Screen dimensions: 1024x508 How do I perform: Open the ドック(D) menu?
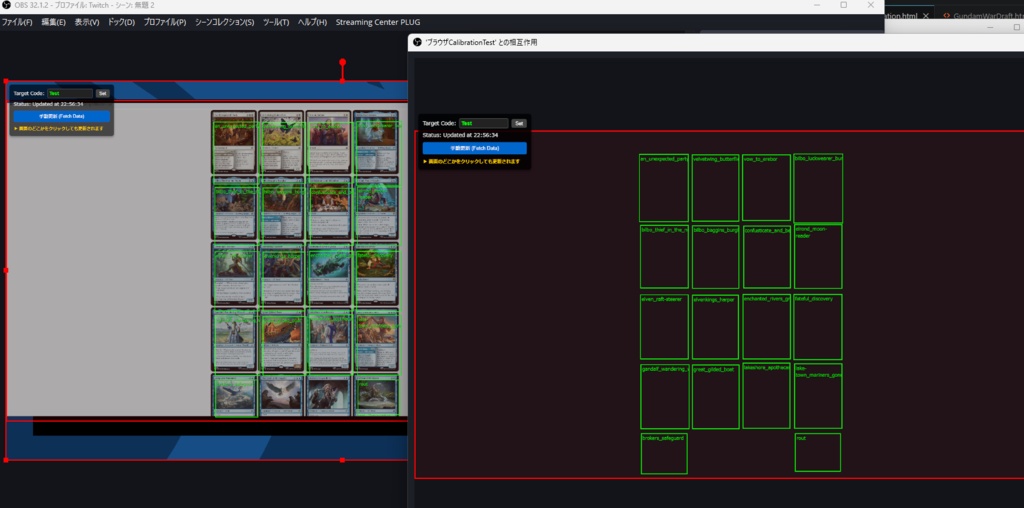tap(121, 22)
